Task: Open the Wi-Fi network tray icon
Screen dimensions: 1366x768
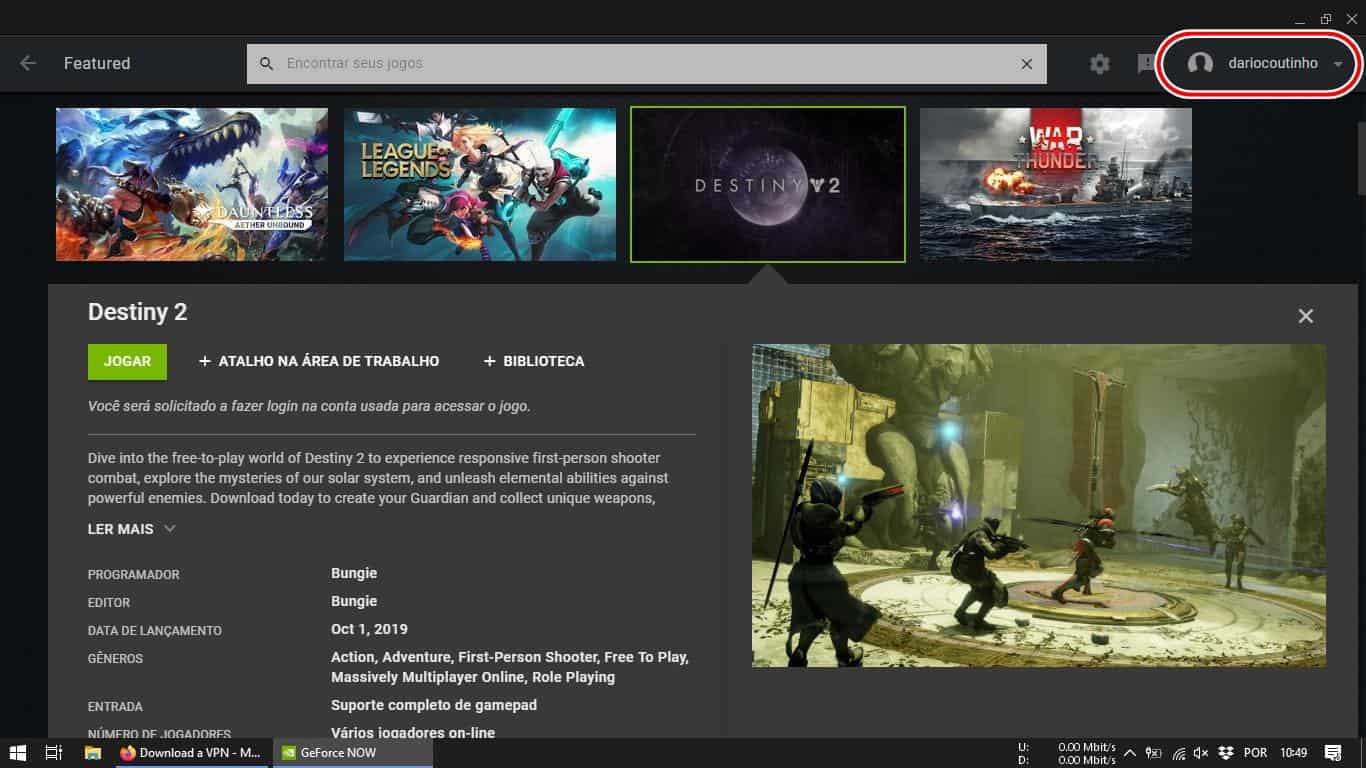Action: 1178,753
